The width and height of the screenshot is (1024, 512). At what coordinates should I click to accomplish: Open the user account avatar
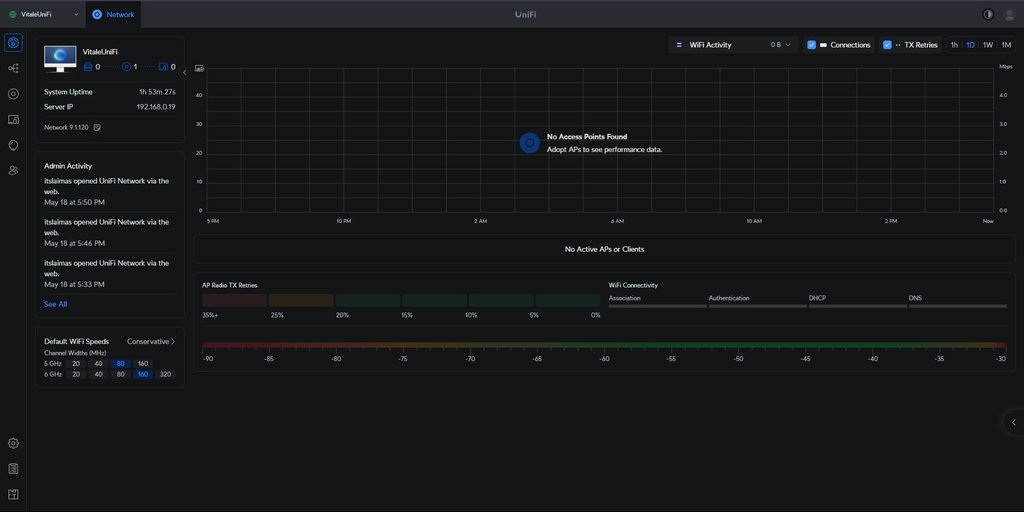[1009, 14]
